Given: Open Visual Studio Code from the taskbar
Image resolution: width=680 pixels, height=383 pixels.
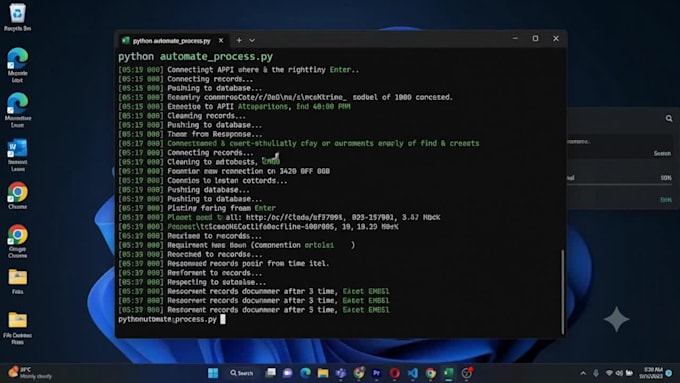Looking at the screenshot, I should coord(412,373).
